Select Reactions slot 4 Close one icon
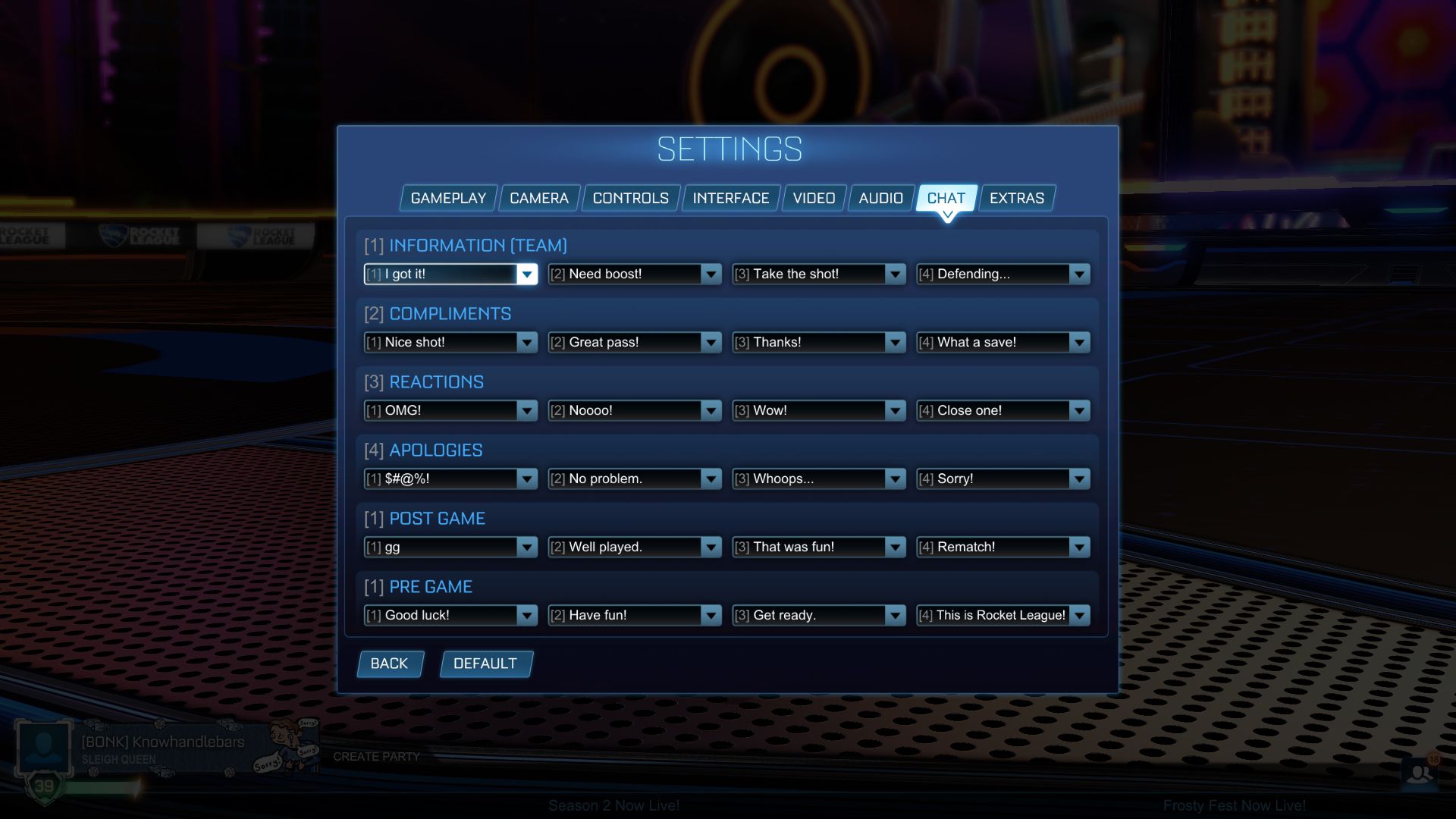This screenshot has height=819, width=1456. [x=1080, y=410]
